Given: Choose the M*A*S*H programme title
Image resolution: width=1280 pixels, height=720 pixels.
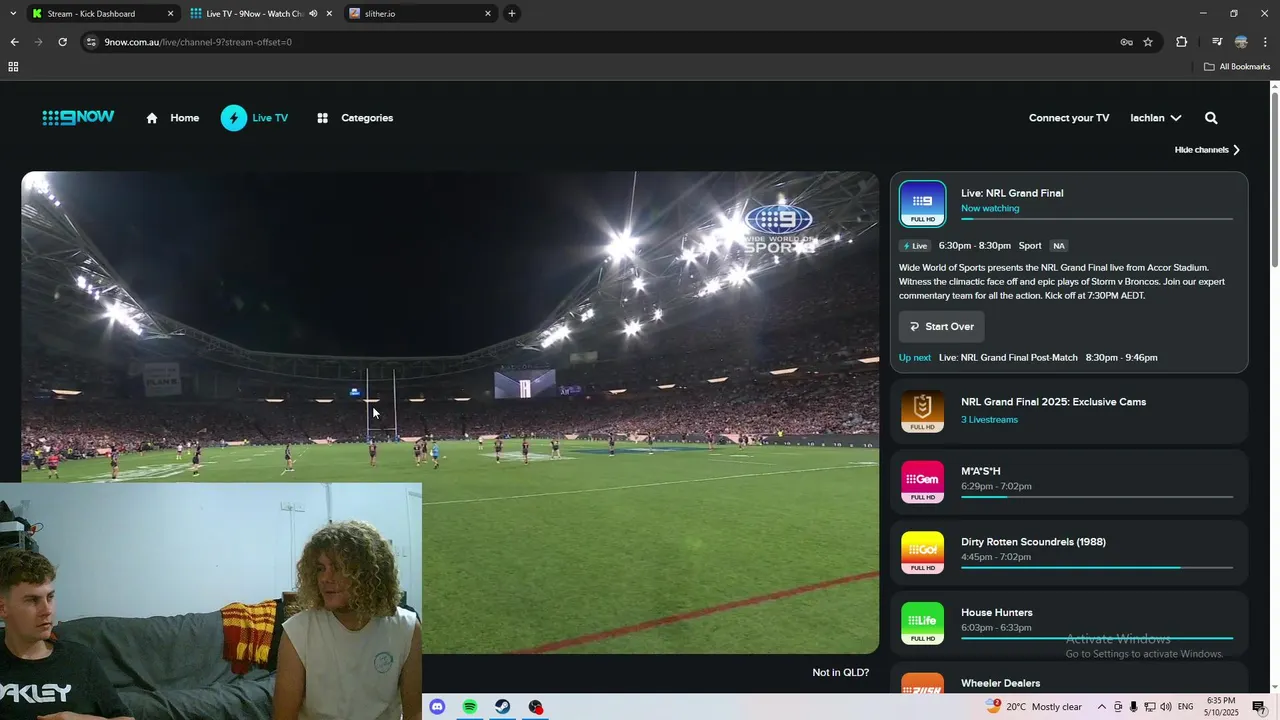Looking at the screenshot, I should click(980, 471).
